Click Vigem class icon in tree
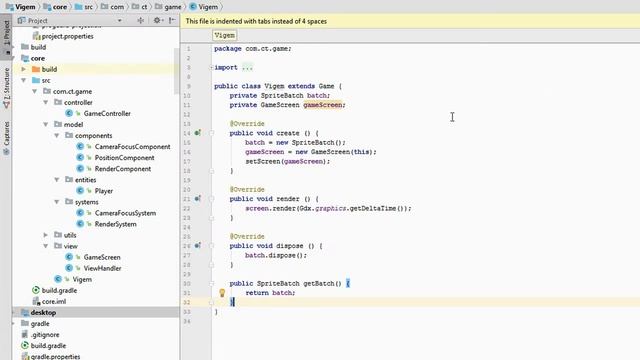The image size is (640, 360). click(58, 279)
